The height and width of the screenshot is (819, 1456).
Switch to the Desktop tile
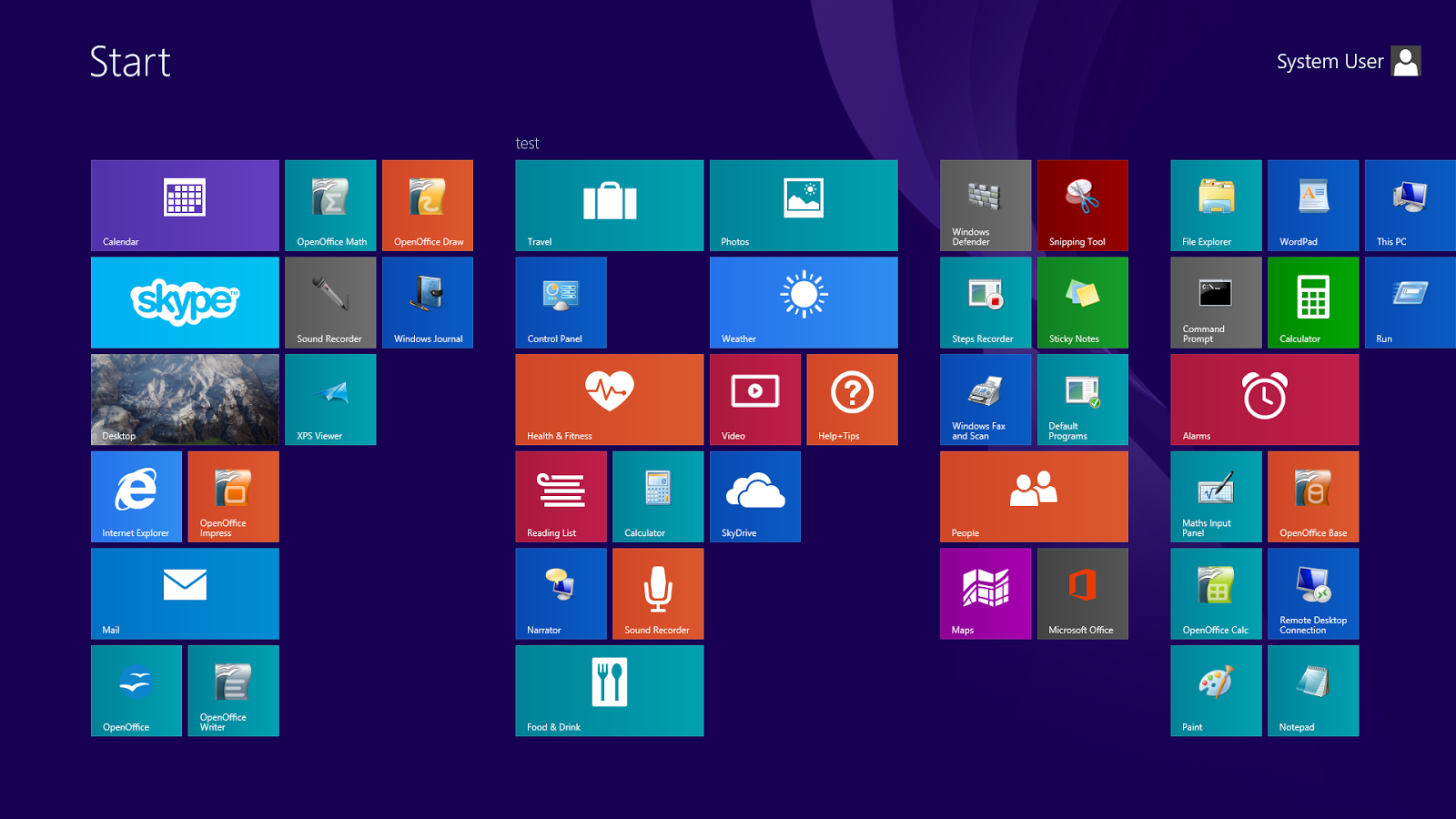point(185,399)
